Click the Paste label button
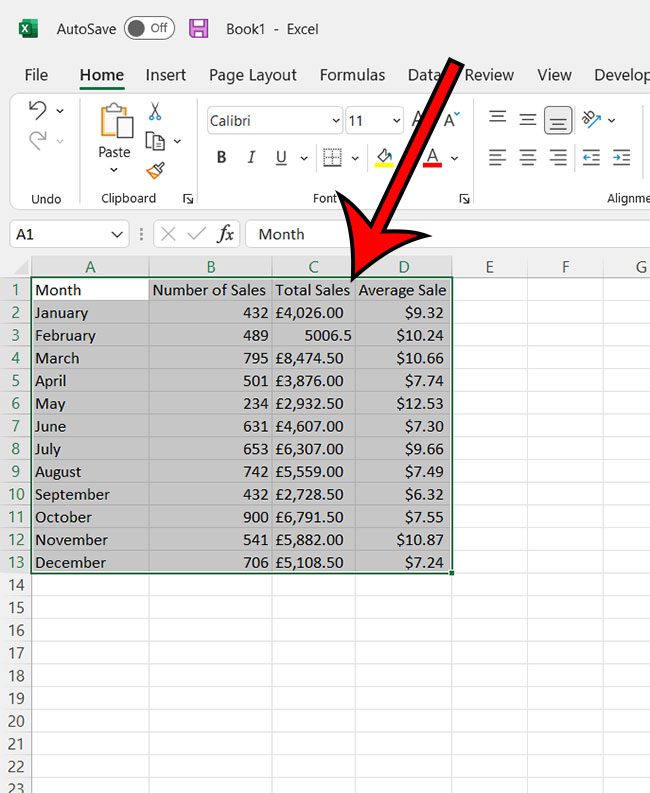 tap(114, 153)
